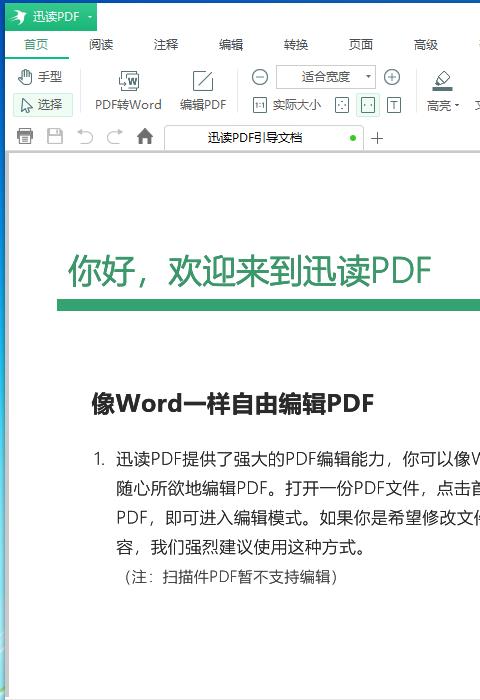The height and width of the screenshot is (700, 480).
Task: Open a new tab with plus
Action: pos(377,138)
